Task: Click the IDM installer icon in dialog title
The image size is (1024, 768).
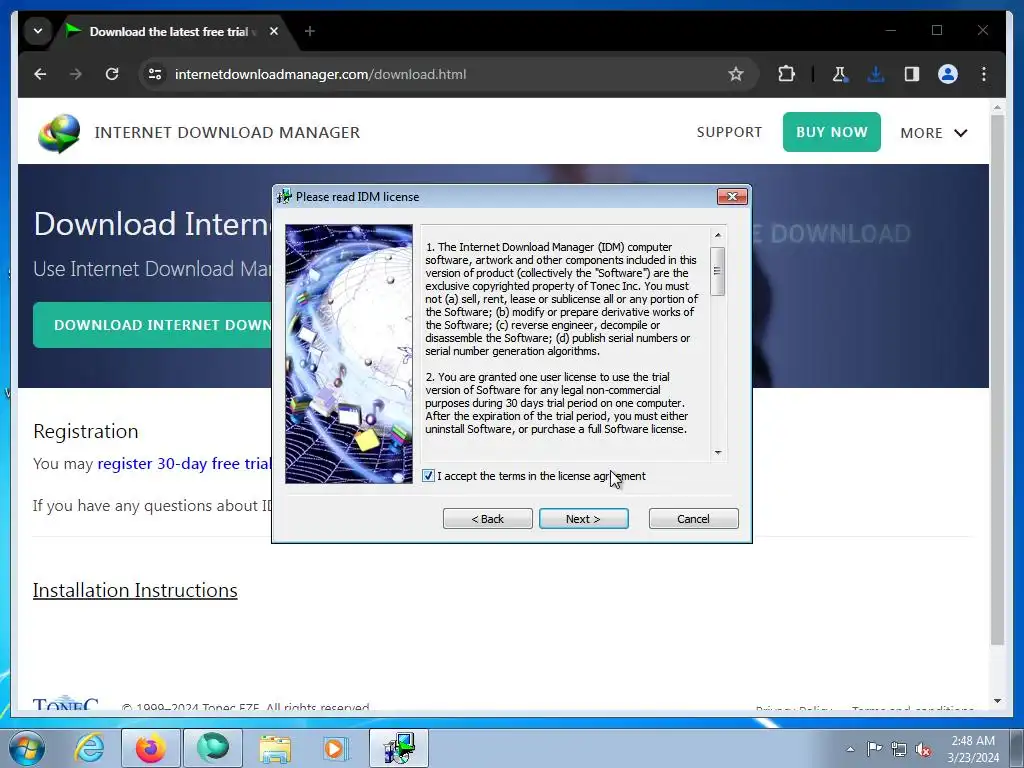Action: pyautogui.click(x=284, y=197)
